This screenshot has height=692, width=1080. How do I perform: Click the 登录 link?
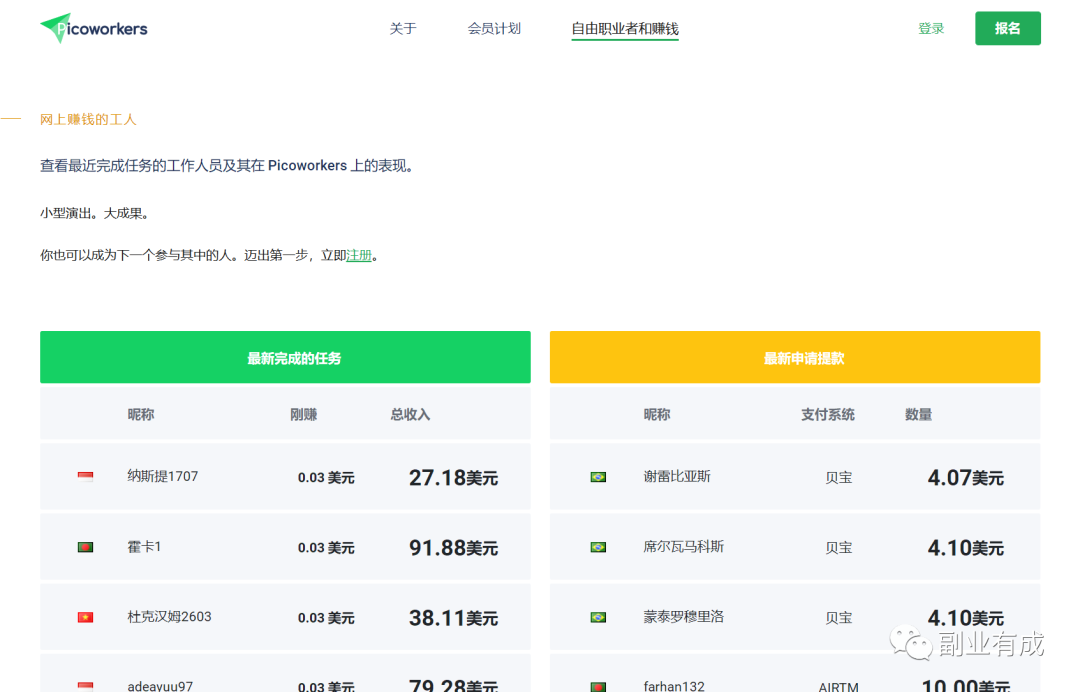pos(930,29)
